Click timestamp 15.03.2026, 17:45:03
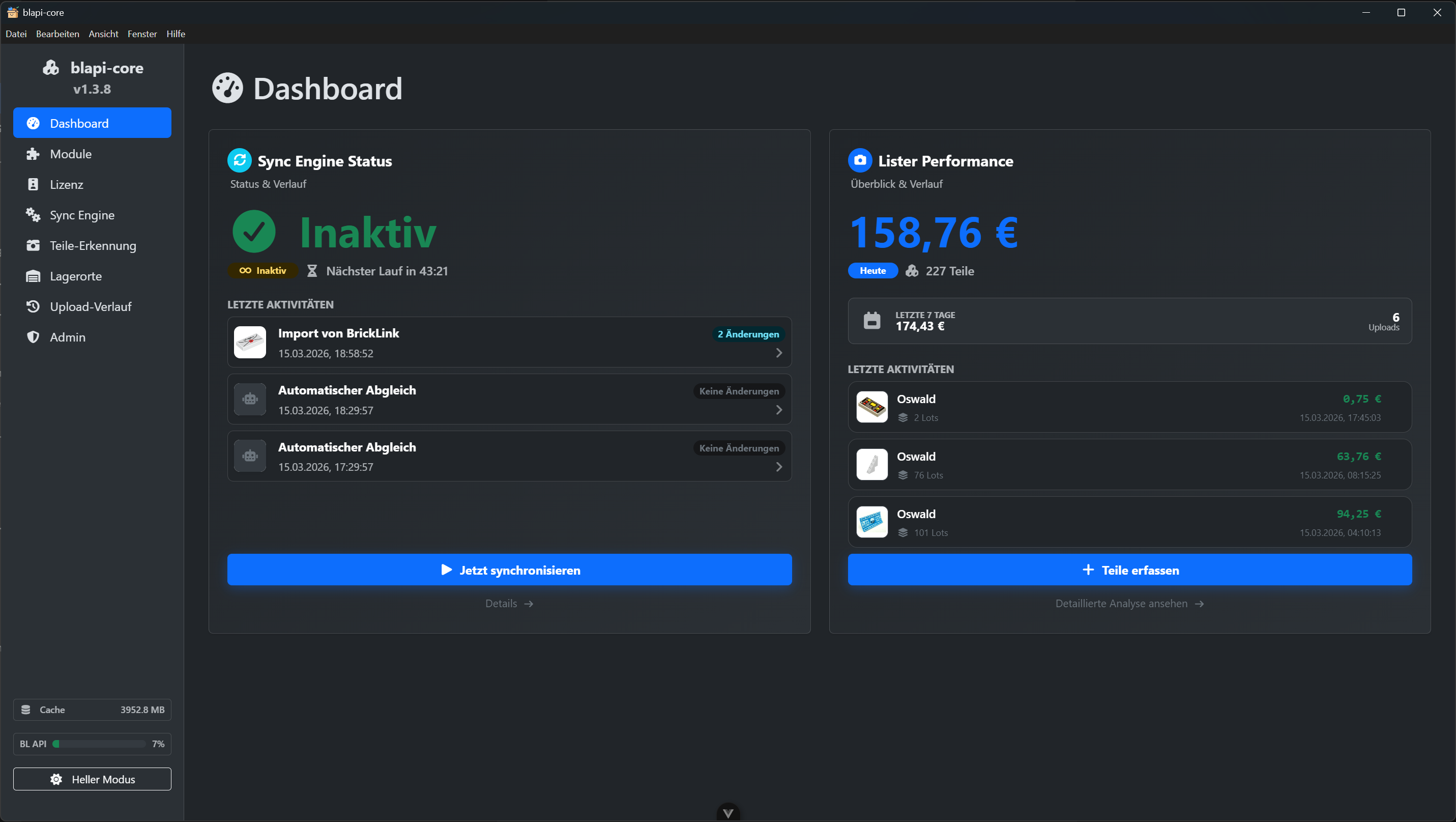The image size is (1456, 822). pyautogui.click(x=1339, y=417)
